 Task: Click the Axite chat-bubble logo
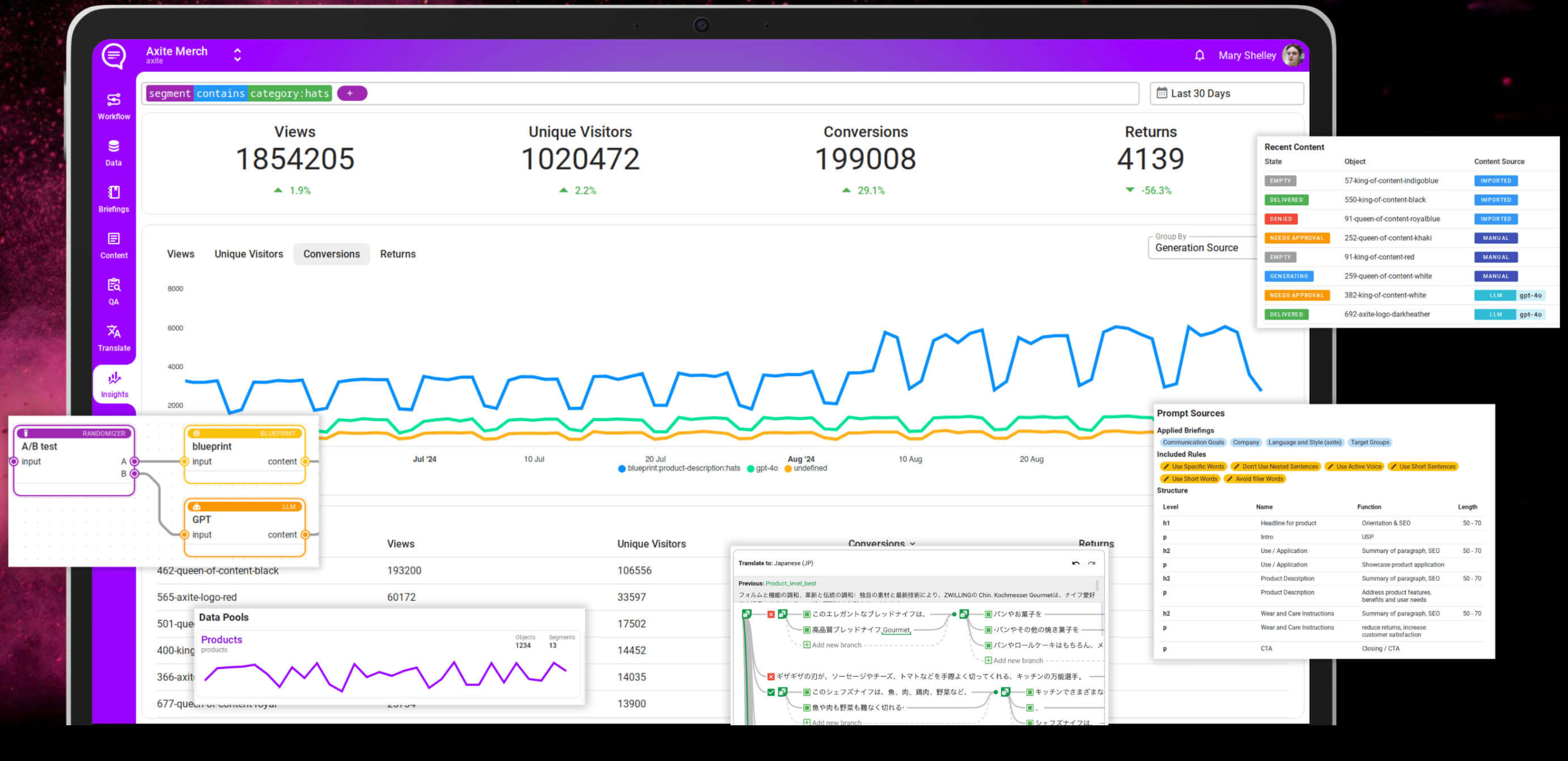[114, 56]
